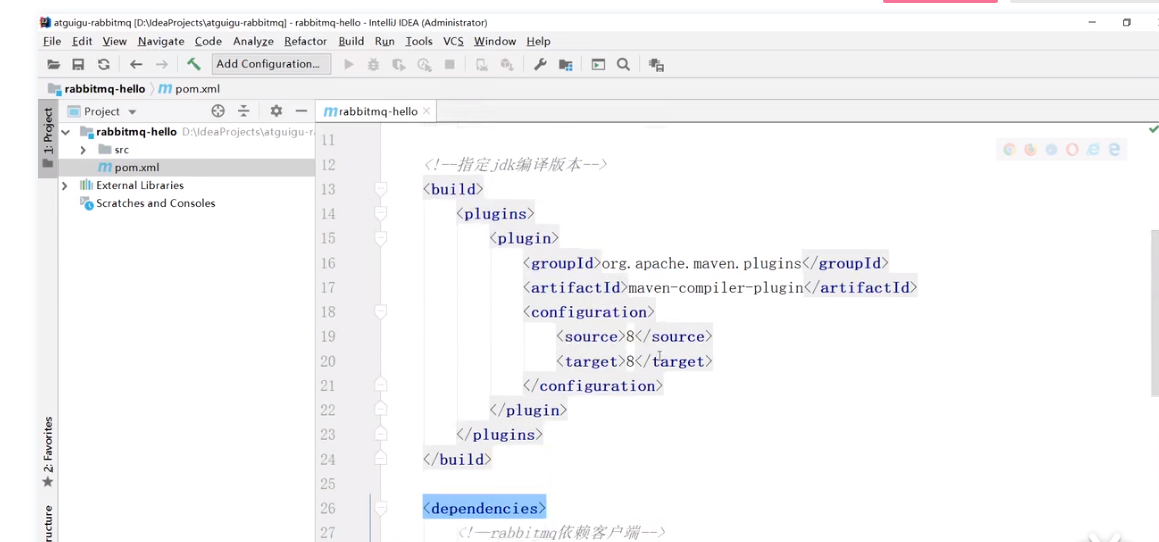Image resolution: width=1159 pixels, height=542 pixels.
Task: Open the VCS menu
Action: click(x=453, y=41)
